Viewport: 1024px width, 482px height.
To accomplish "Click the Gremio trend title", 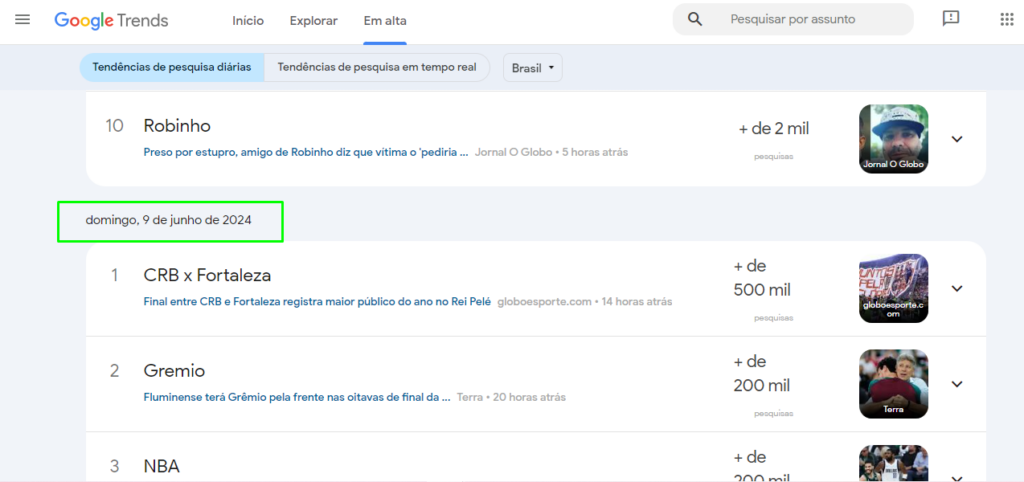I will coord(174,371).
